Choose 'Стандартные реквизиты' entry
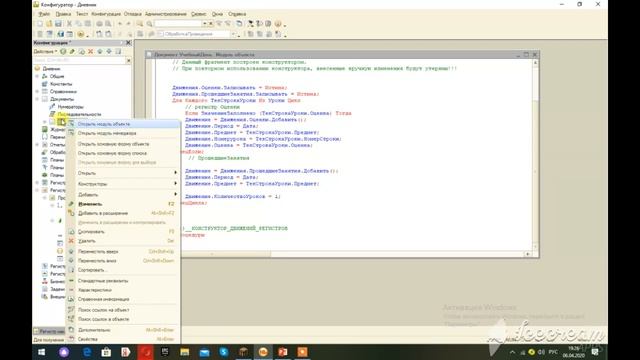The width and height of the screenshot is (640, 360). 122,280
